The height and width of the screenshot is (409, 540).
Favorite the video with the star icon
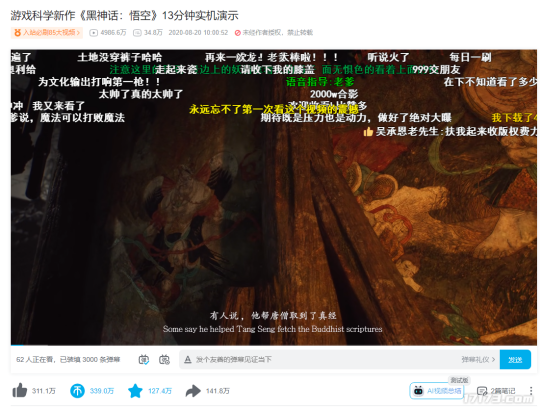click(135, 391)
